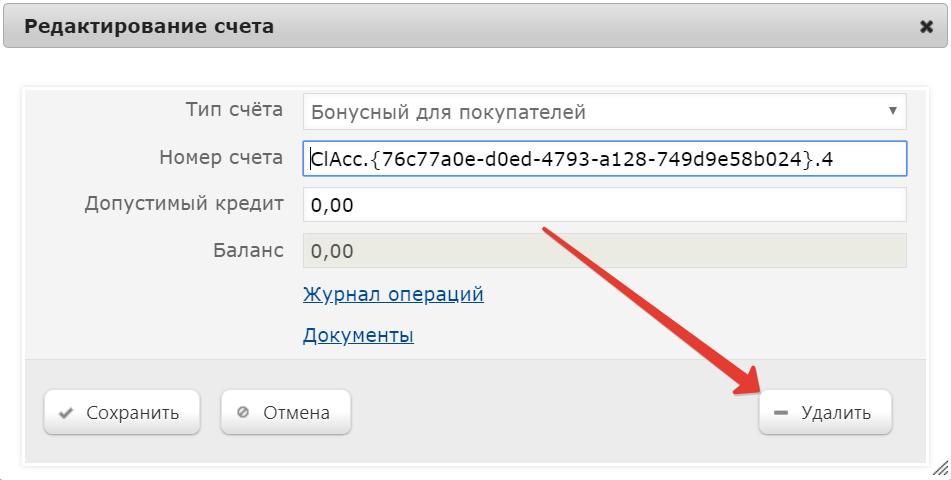Open the Журнал операций link

[x=393, y=294]
